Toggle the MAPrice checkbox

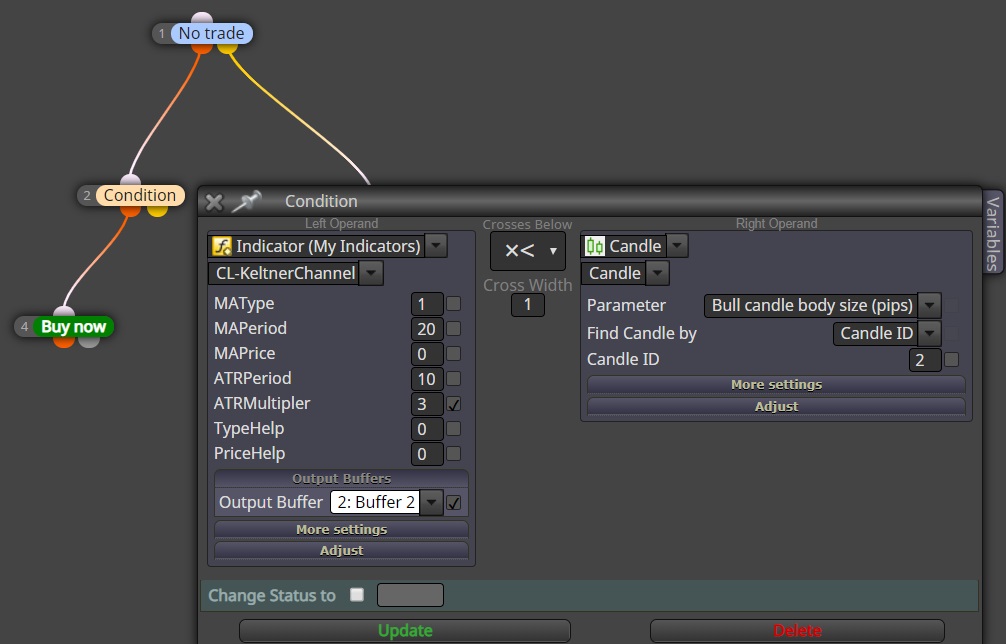[454, 353]
